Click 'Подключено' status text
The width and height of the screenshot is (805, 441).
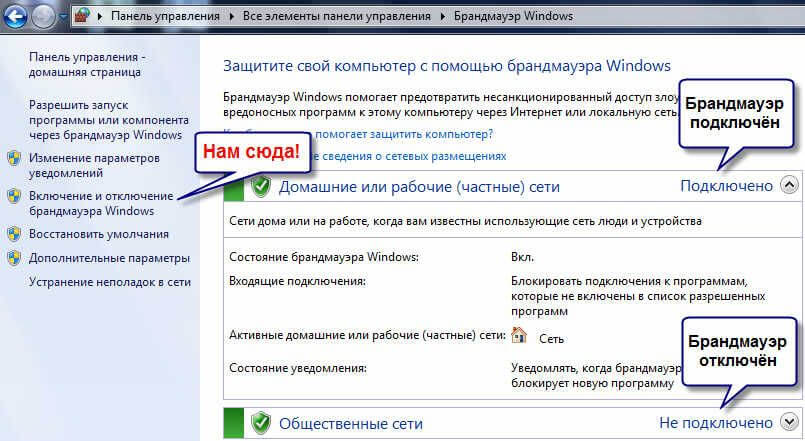(x=726, y=186)
